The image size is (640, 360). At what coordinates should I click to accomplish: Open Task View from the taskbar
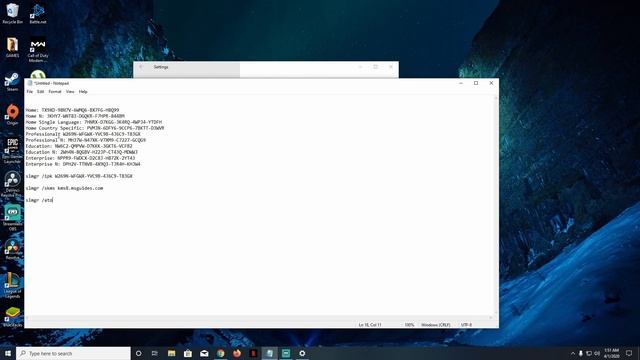(x=155, y=353)
